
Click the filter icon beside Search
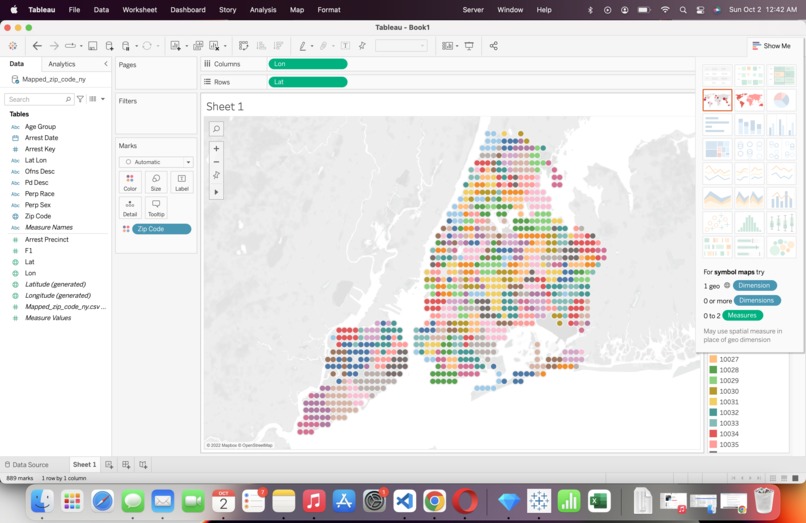coord(80,99)
